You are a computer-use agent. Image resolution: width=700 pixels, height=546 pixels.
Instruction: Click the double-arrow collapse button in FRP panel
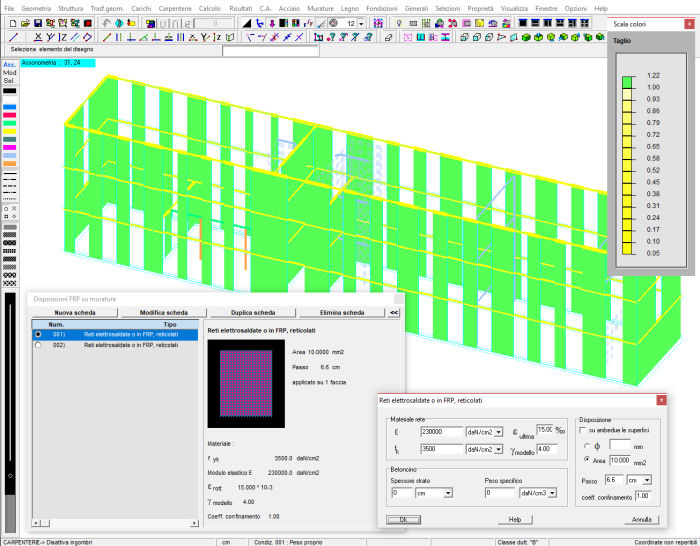[x=394, y=313]
